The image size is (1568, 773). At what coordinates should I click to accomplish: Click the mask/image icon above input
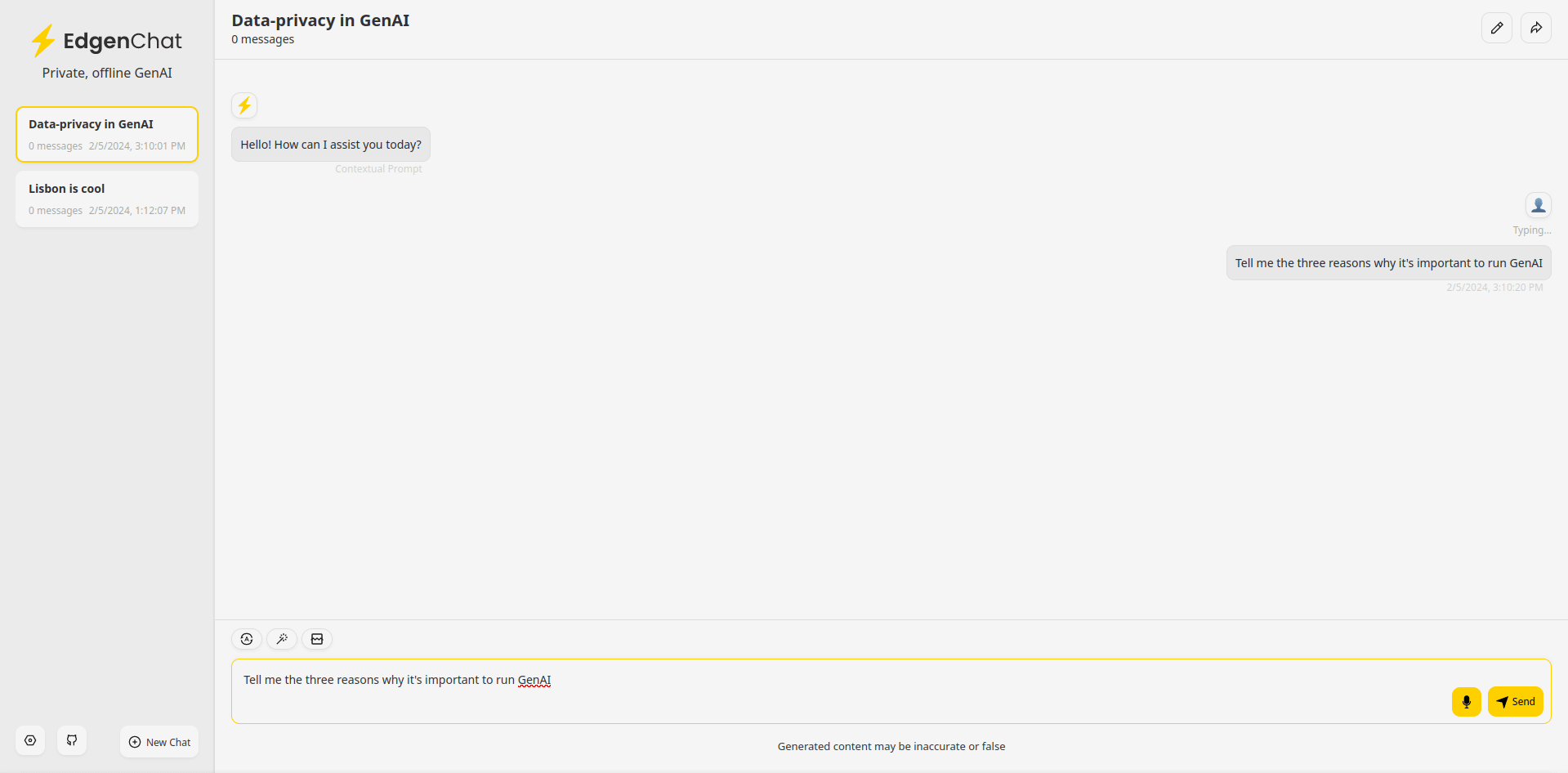pos(317,639)
